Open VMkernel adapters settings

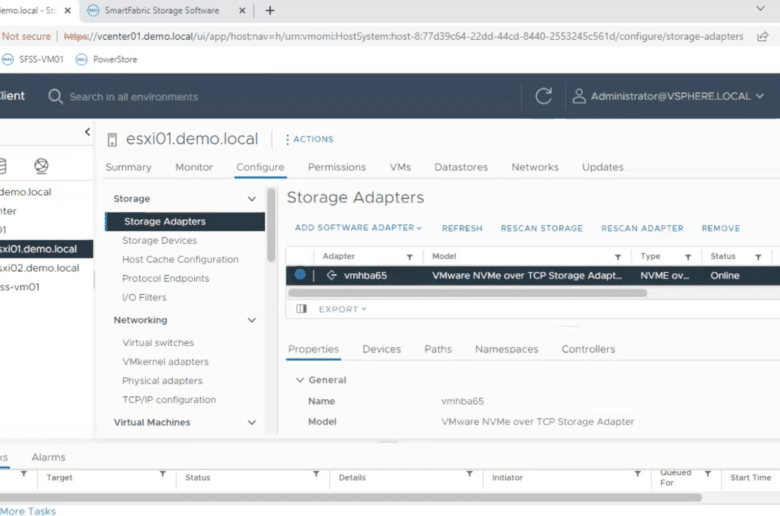pos(165,362)
